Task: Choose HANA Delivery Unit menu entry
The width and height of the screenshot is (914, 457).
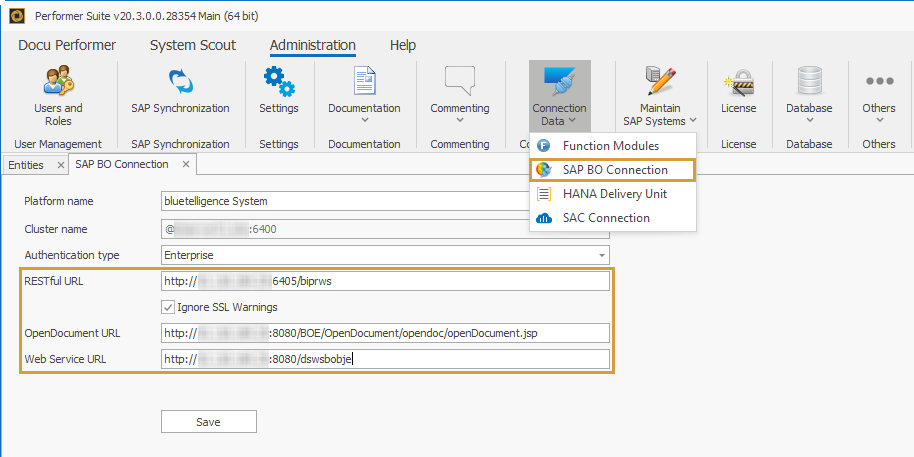Action: click(614, 194)
